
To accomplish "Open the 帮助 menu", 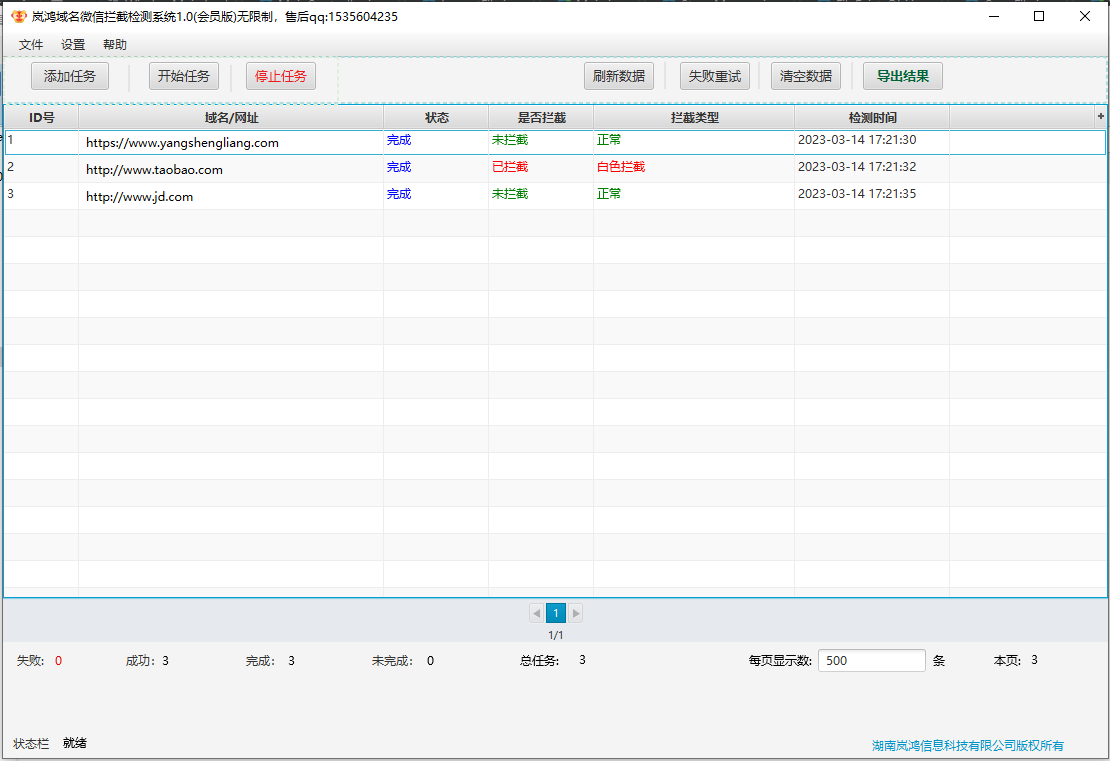I will pos(115,45).
